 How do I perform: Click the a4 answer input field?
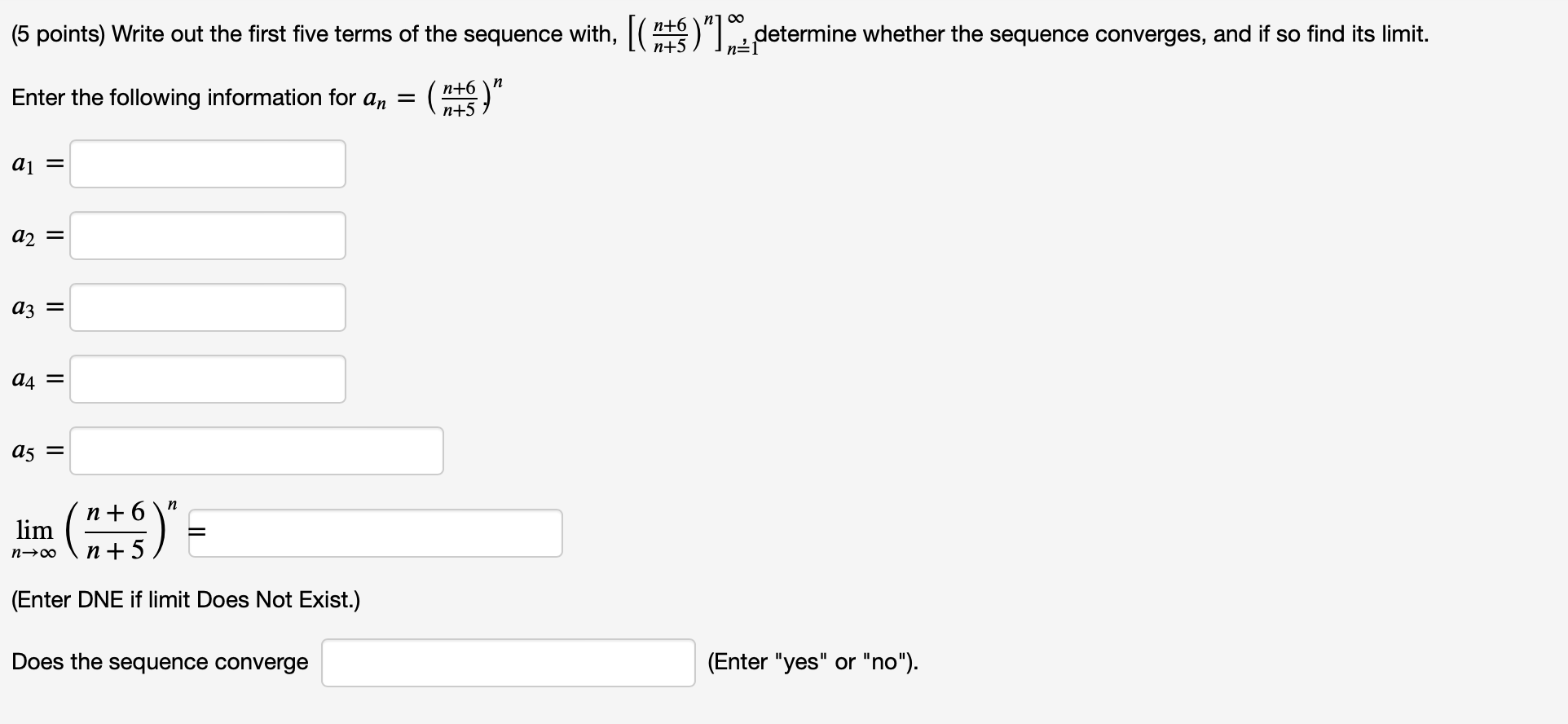click(x=207, y=378)
